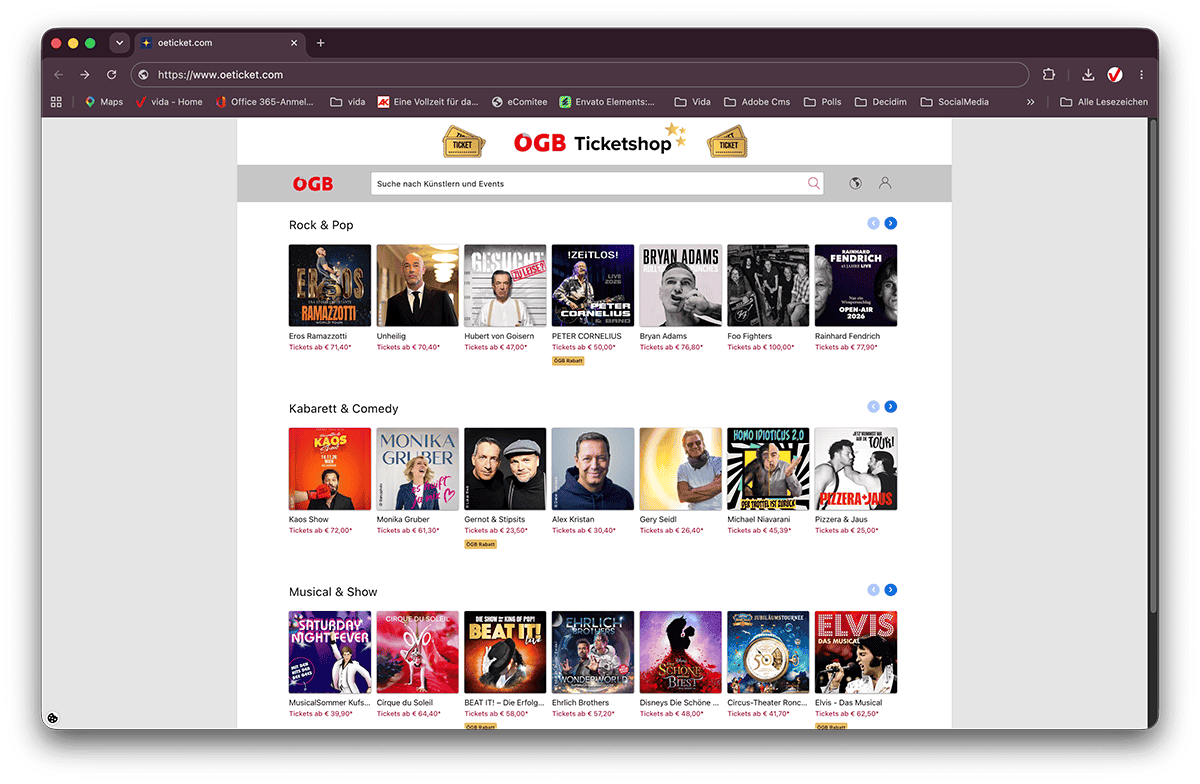Open the Hubert von Goisern thumbnail

click(505, 285)
